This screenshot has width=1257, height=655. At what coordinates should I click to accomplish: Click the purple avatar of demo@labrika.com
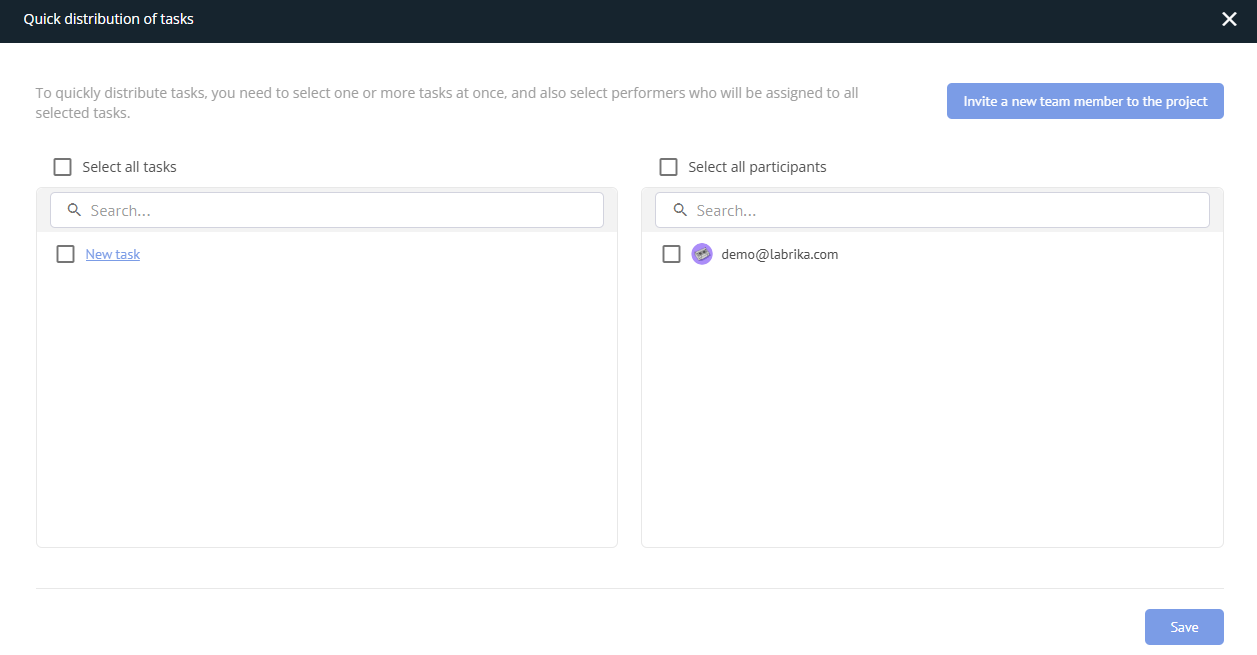[x=702, y=254]
